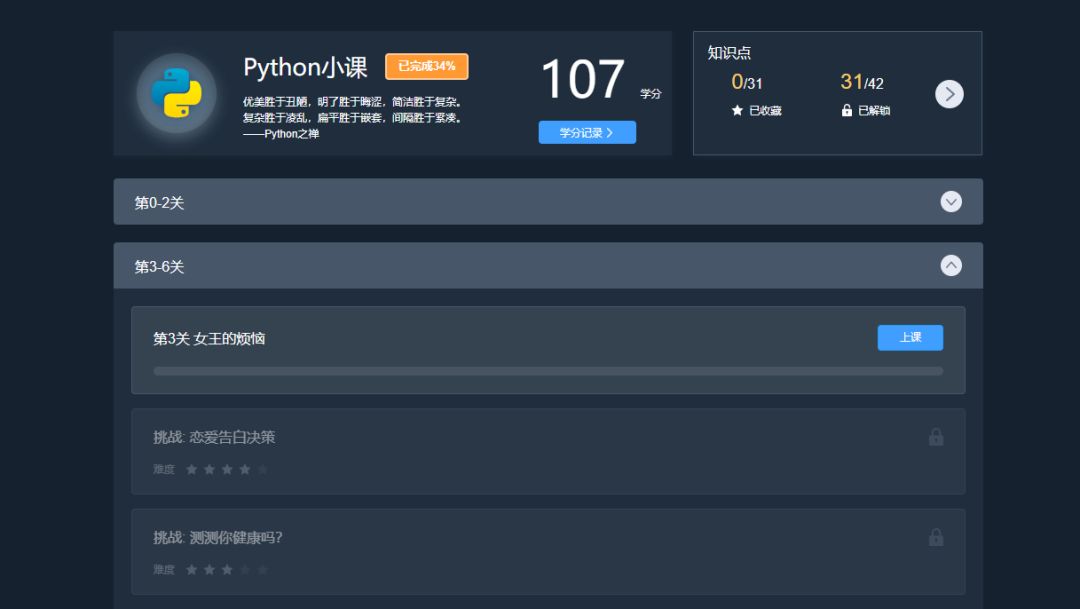Click the unlocked padlock 已解锁 icon
The image size is (1080, 609).
[x=847, y=110]
